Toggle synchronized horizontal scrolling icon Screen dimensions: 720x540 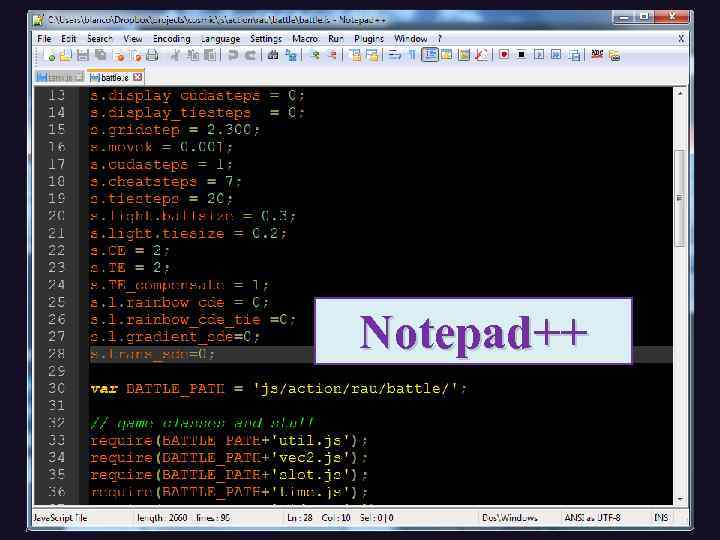[x=372, y=56]
